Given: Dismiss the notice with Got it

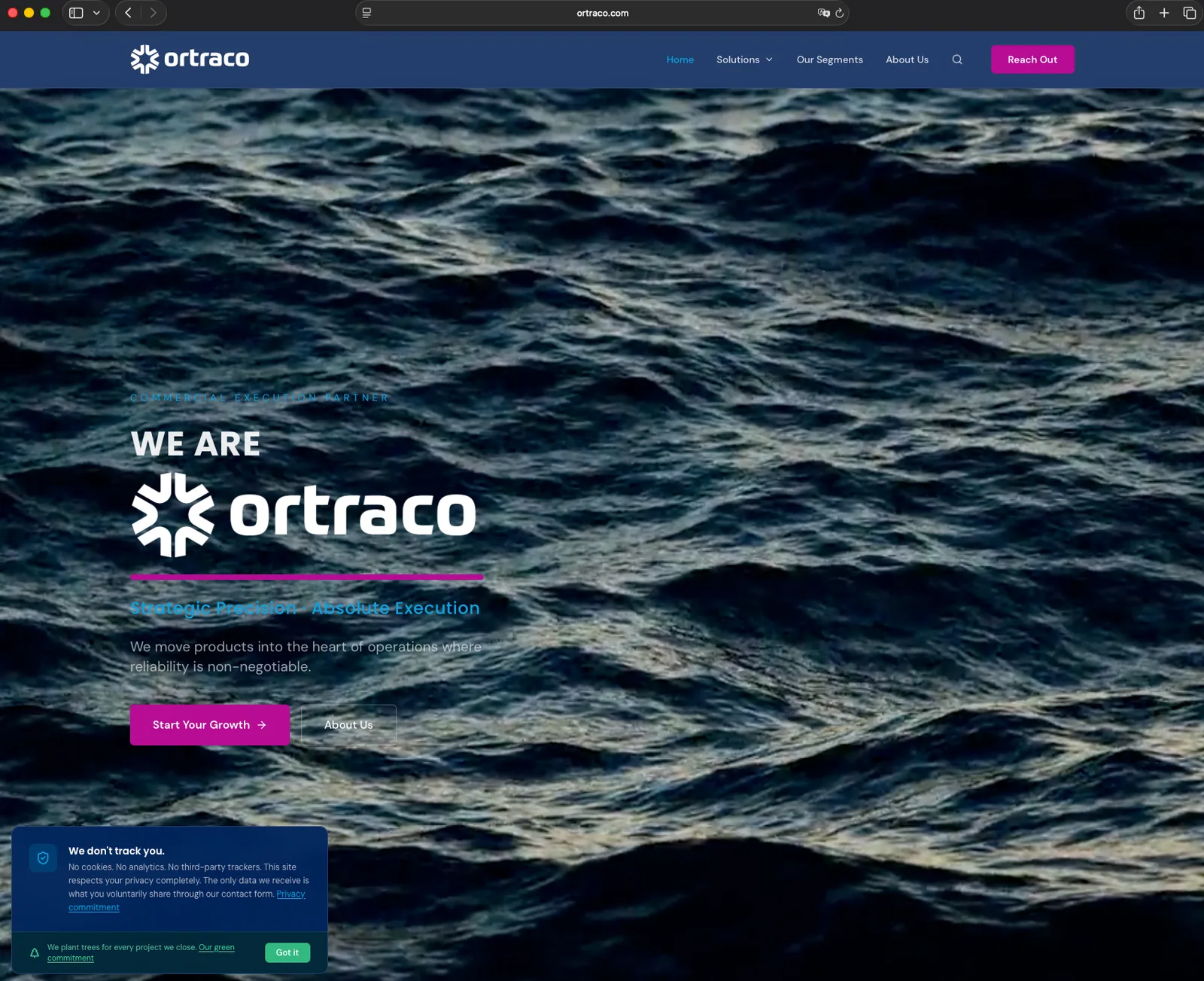Looking at the screenshot, I should coord(287,952).
